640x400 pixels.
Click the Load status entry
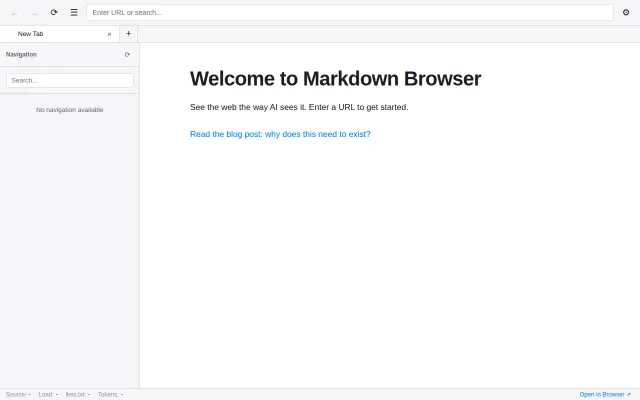pyautogui.click(x=48, y=394)
